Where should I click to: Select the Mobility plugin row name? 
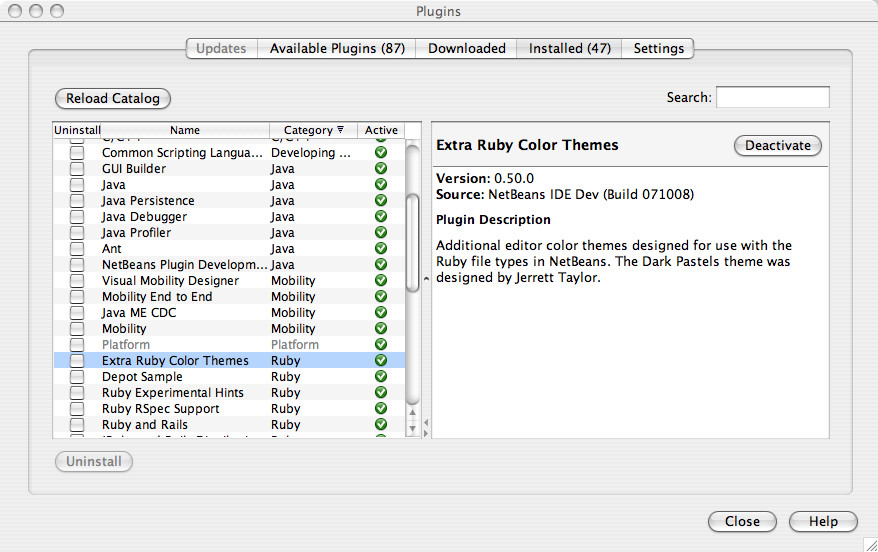pos(124,329)
